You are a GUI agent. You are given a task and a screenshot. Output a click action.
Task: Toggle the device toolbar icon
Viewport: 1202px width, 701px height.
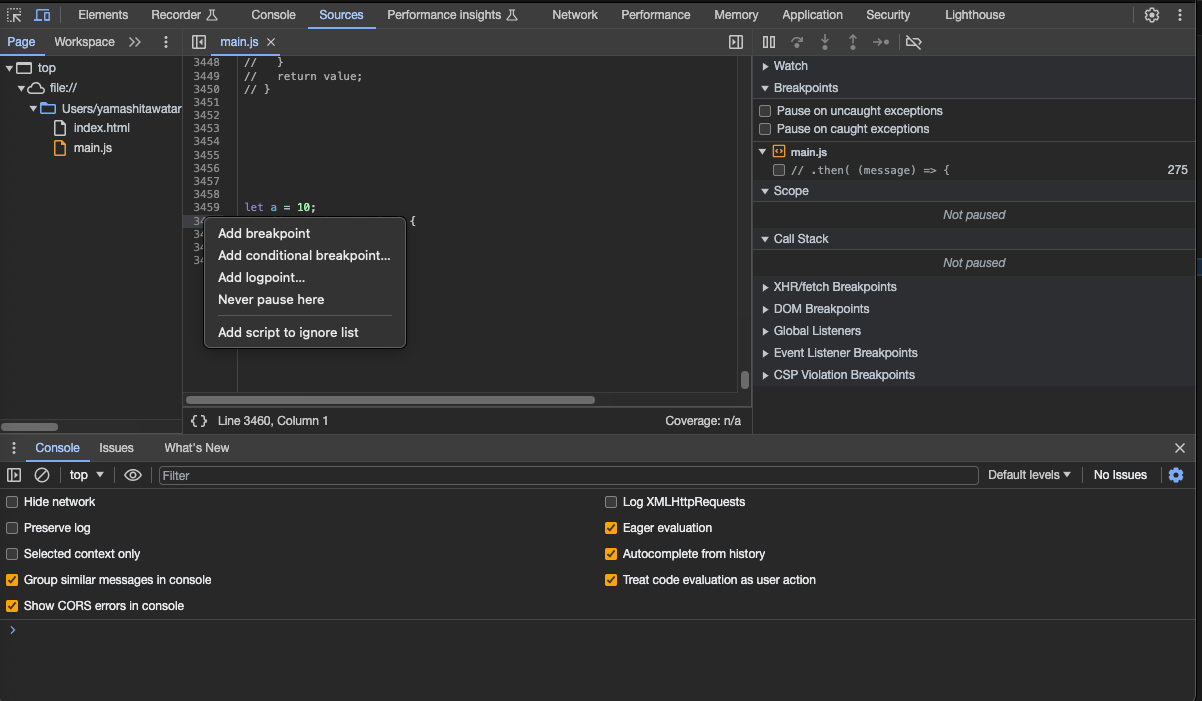tap(42, 15)
